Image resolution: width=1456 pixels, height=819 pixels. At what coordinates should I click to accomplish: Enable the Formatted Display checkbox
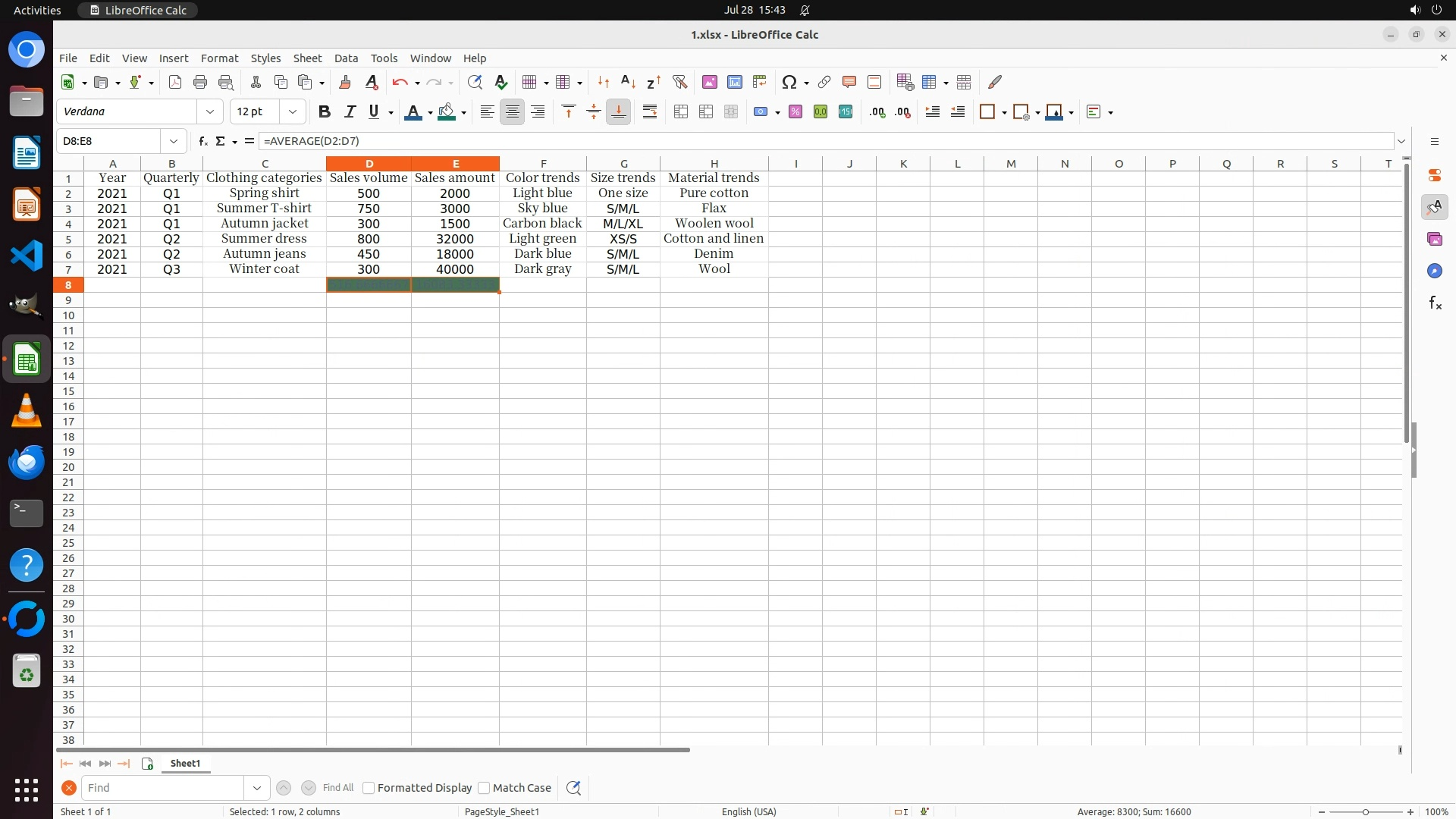point(369,788)
